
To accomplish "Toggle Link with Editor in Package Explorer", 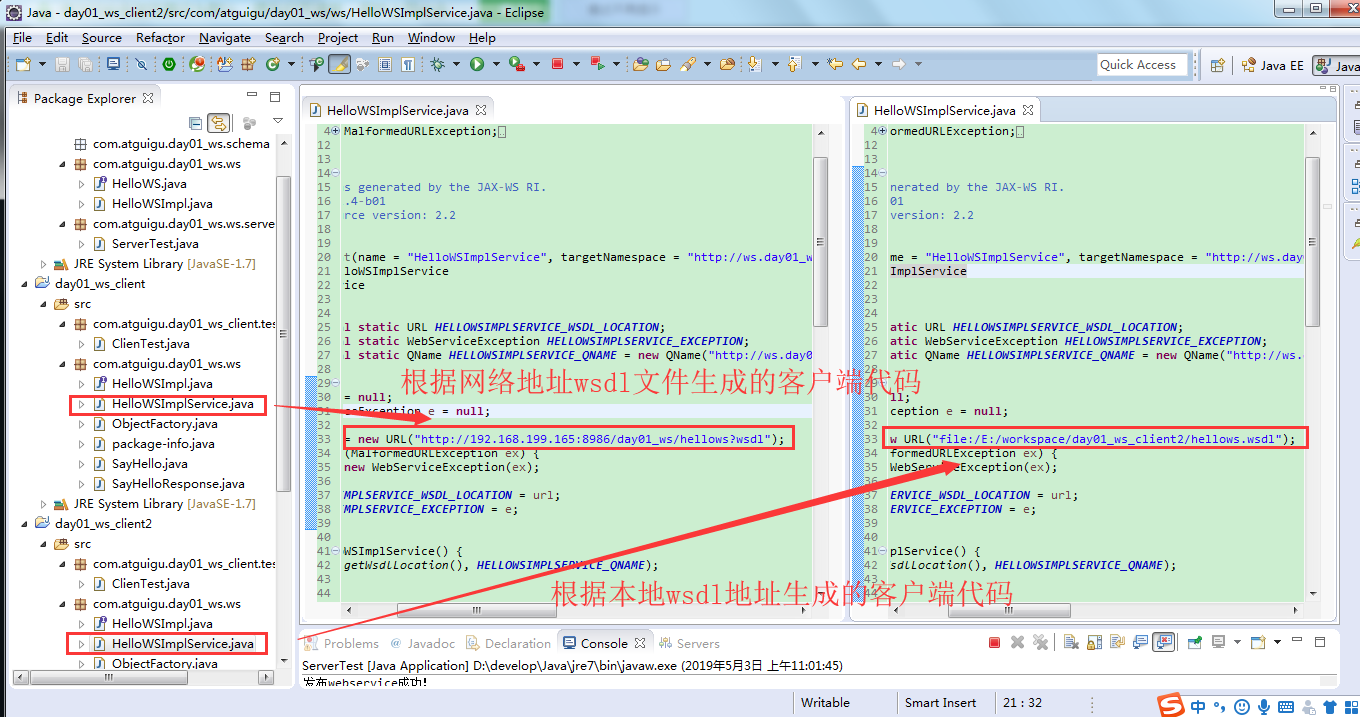I will [x=218, y=123].
